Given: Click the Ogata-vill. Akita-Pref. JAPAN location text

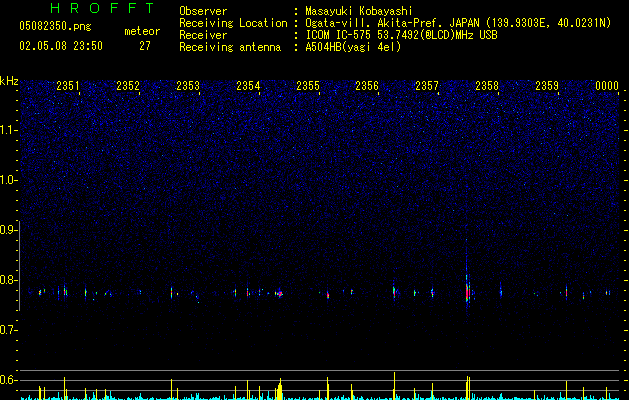Looking at the screenshot, I should click(x=458, y=23).
